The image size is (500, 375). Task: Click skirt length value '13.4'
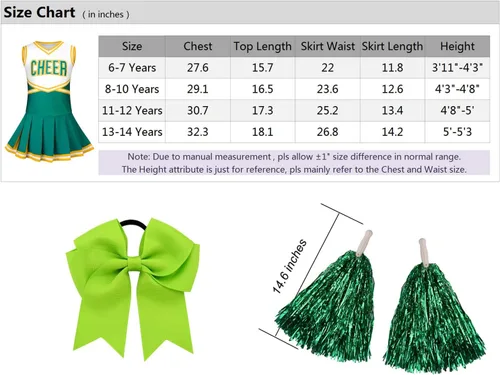pos(392,110)
